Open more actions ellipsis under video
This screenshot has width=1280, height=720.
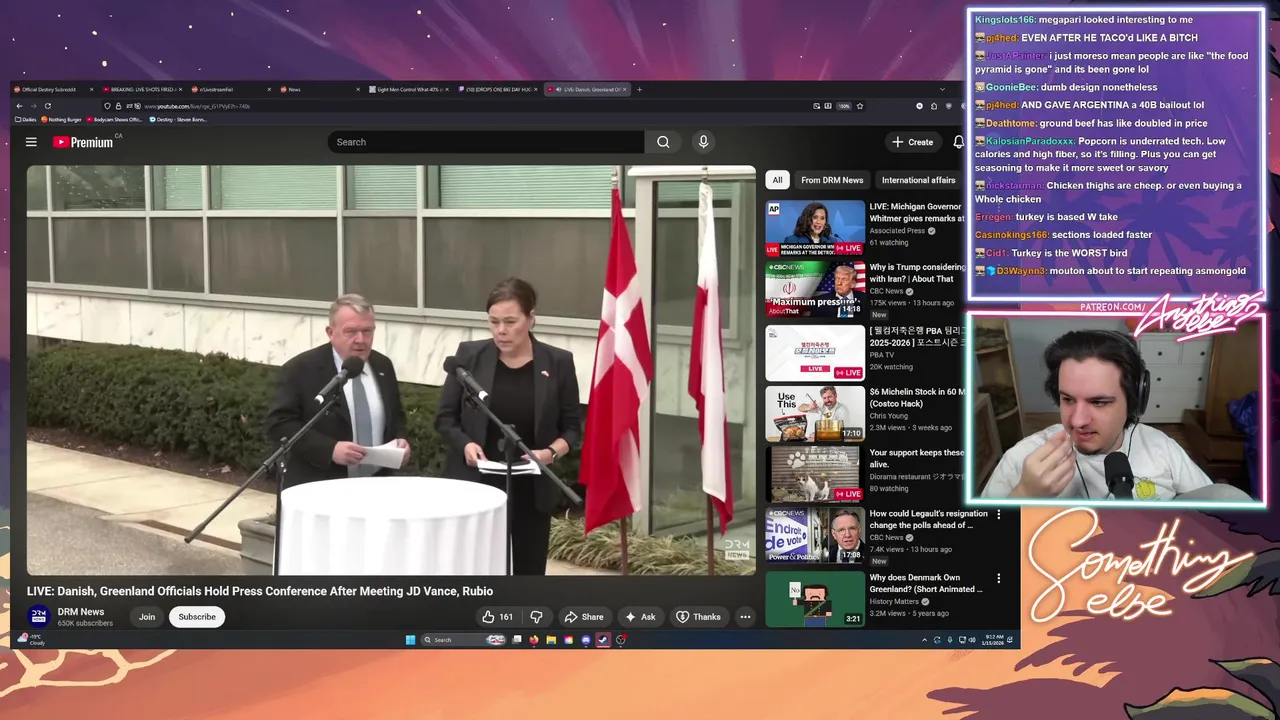click(x=745, y=617)
